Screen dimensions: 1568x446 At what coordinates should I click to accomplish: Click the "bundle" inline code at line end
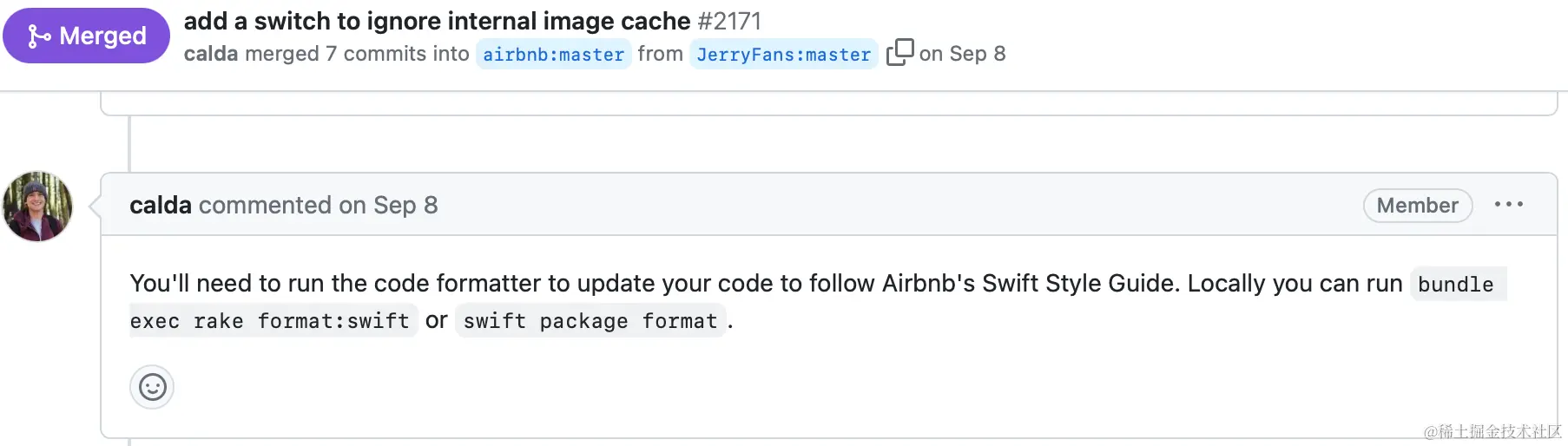click(x=1456, y=285)
